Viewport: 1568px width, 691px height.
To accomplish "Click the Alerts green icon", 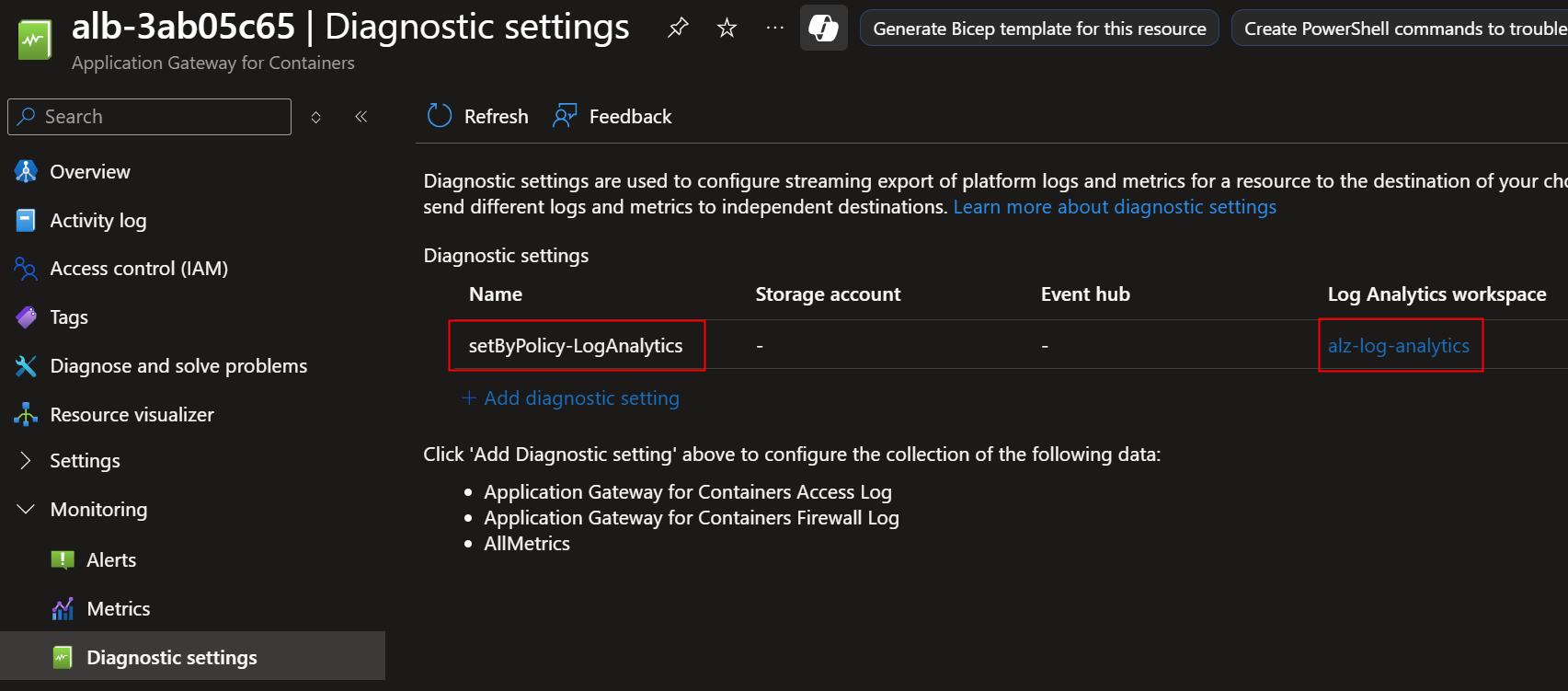I will [x=63, y=560].
